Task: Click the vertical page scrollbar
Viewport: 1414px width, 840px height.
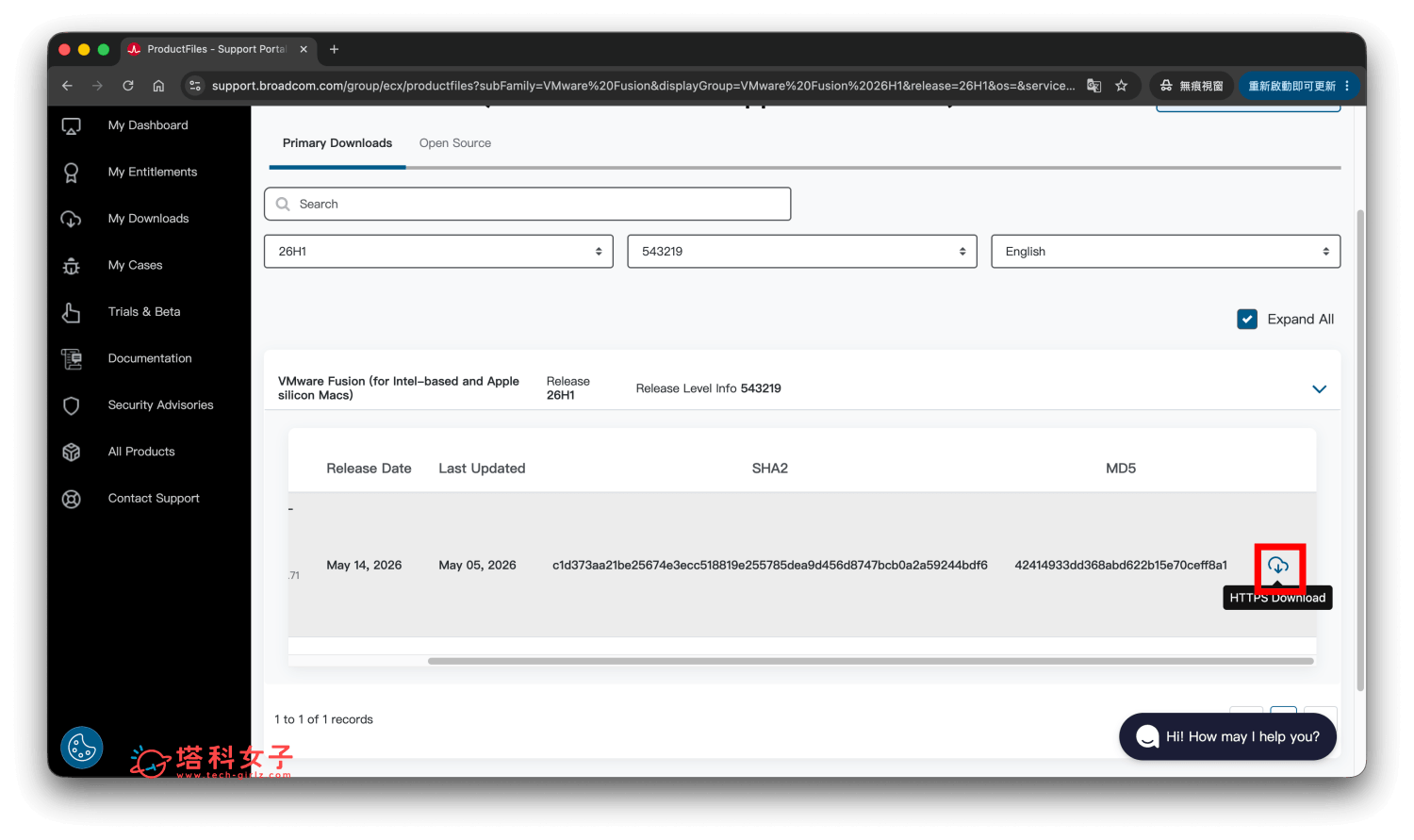Action: 1360,451
